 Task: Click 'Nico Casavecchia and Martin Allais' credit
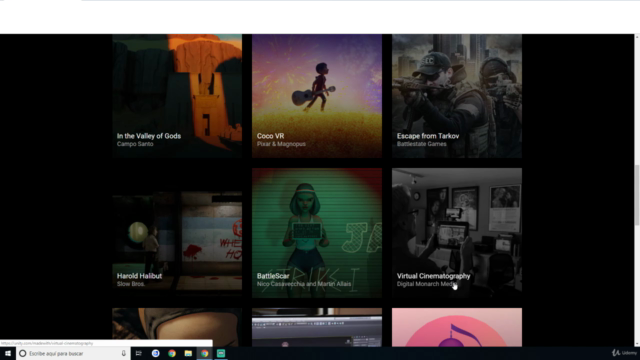pyautogui.click(x=304, y=284)
